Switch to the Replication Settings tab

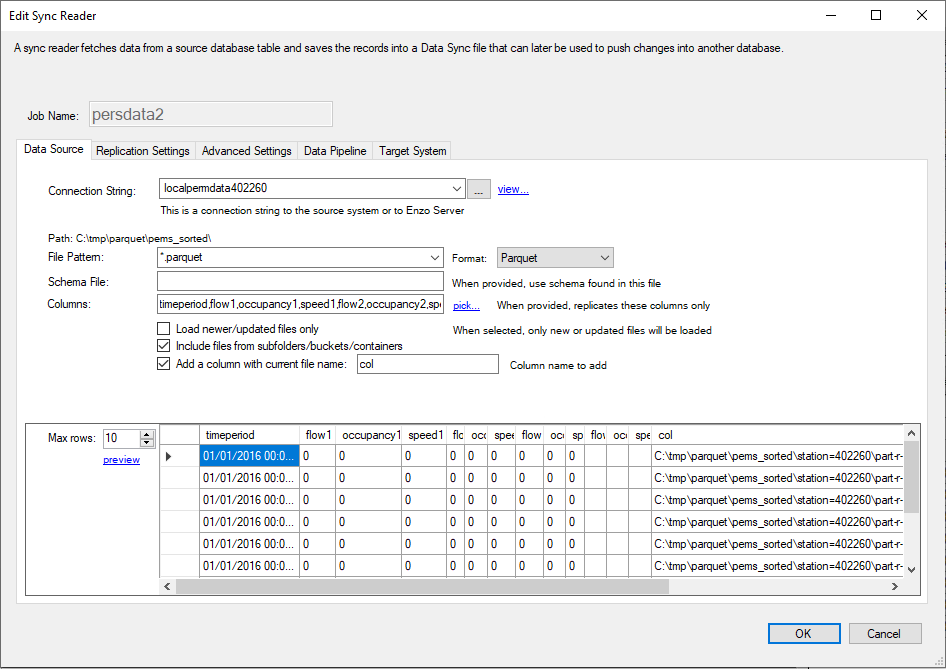click(142, 149)
